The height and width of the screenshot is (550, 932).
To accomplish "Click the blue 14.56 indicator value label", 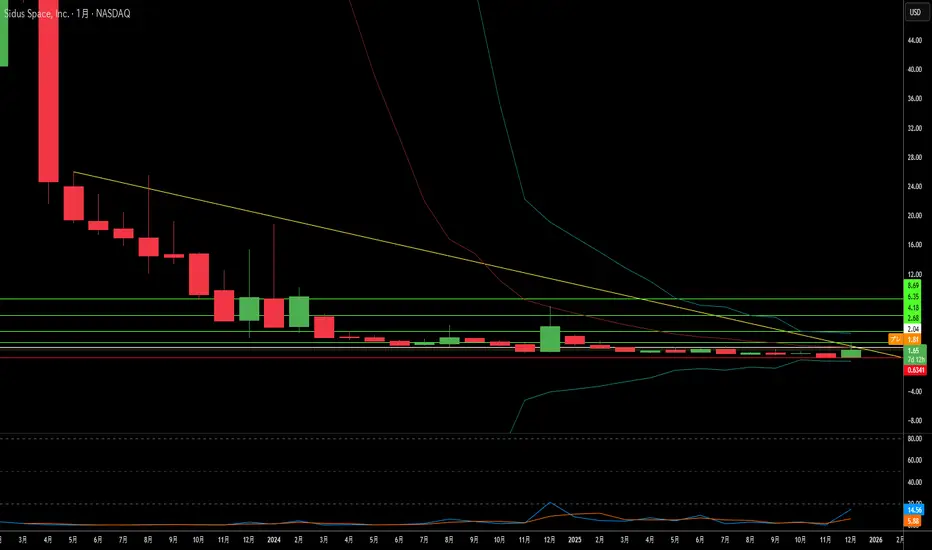I will (914, 510).
